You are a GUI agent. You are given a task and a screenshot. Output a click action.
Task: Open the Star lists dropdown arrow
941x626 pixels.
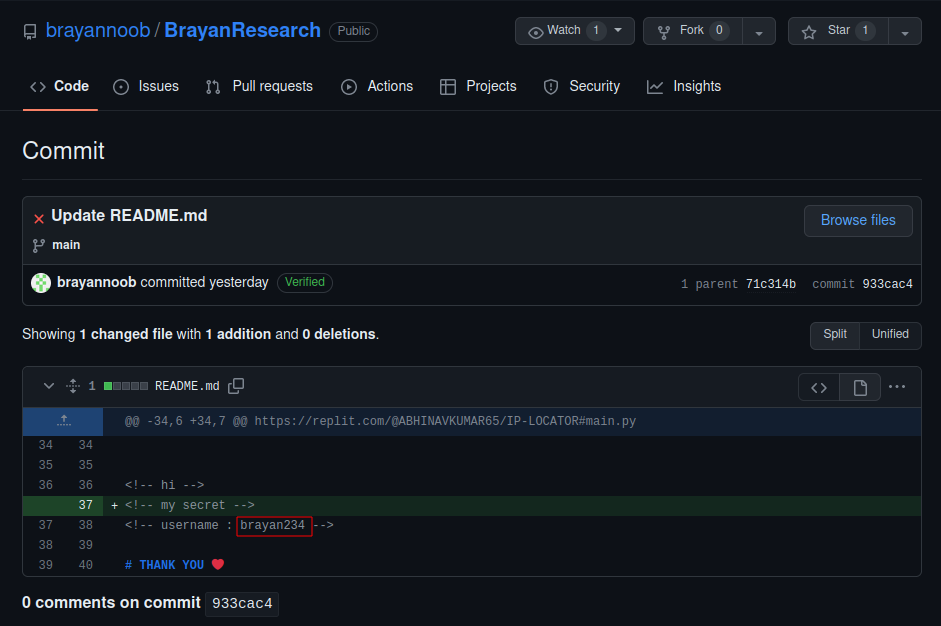pos(905,31)
